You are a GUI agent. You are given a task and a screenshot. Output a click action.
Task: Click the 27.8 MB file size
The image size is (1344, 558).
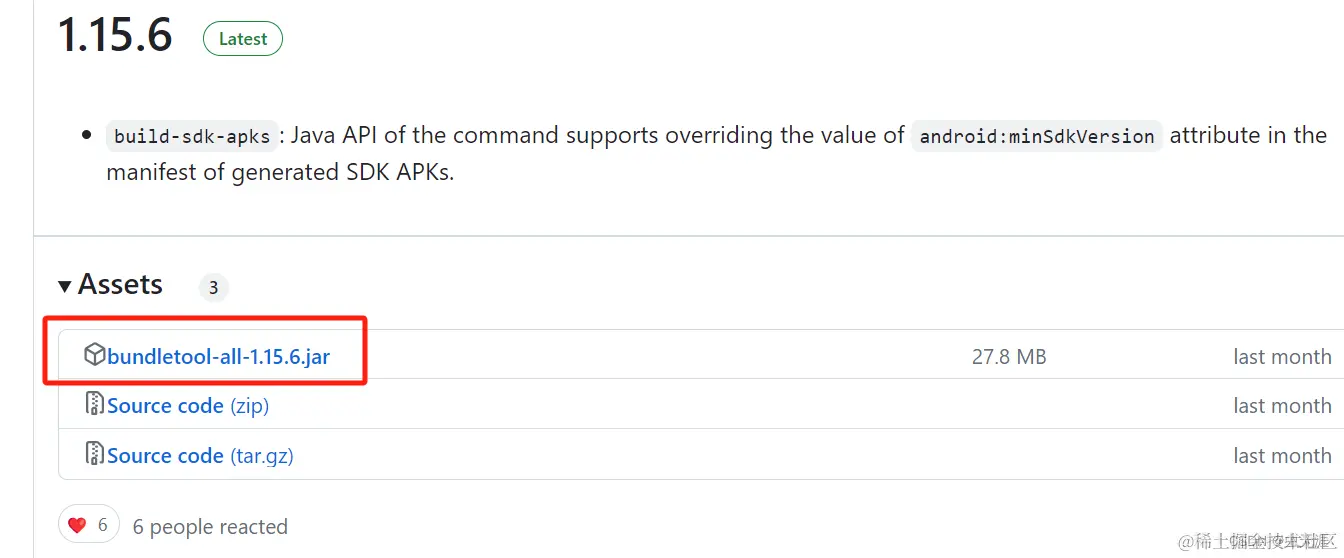[1009, 356]
